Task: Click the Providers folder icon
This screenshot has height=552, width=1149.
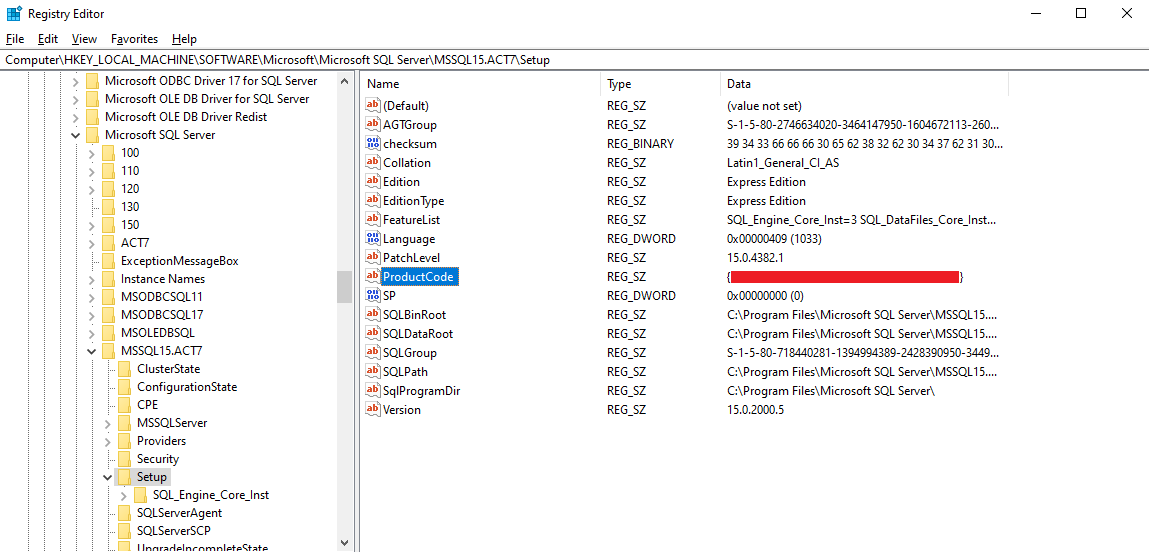Action: click(125, 441)
